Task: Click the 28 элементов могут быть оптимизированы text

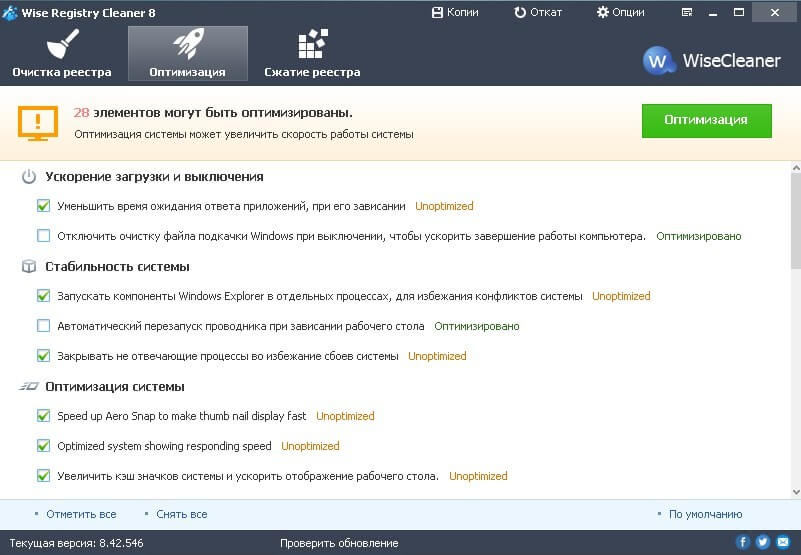Action: click(x=213, y=112)
